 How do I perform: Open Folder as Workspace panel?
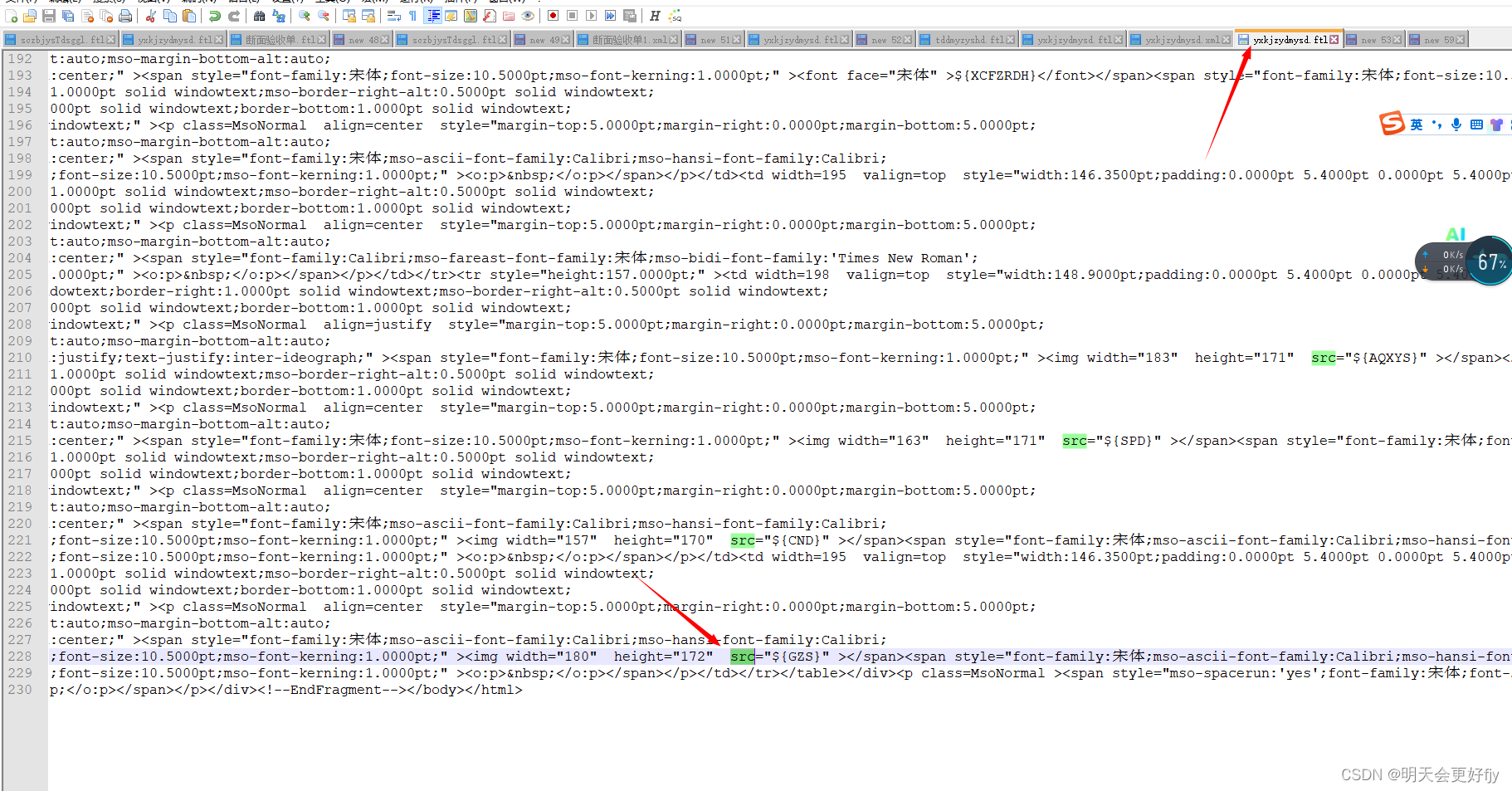[509, 16]
